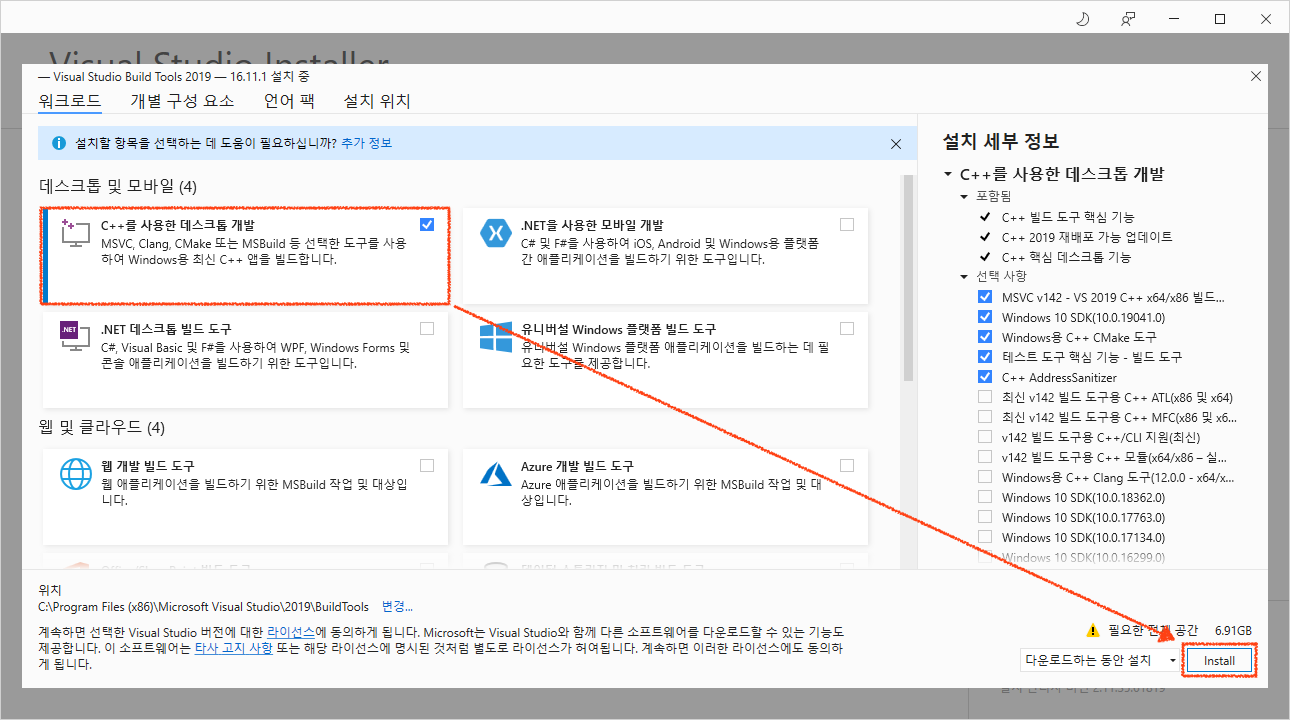
Task: Collapse the C++를 사용한 데스크톱 개발 details section
Action: (948, 174)
